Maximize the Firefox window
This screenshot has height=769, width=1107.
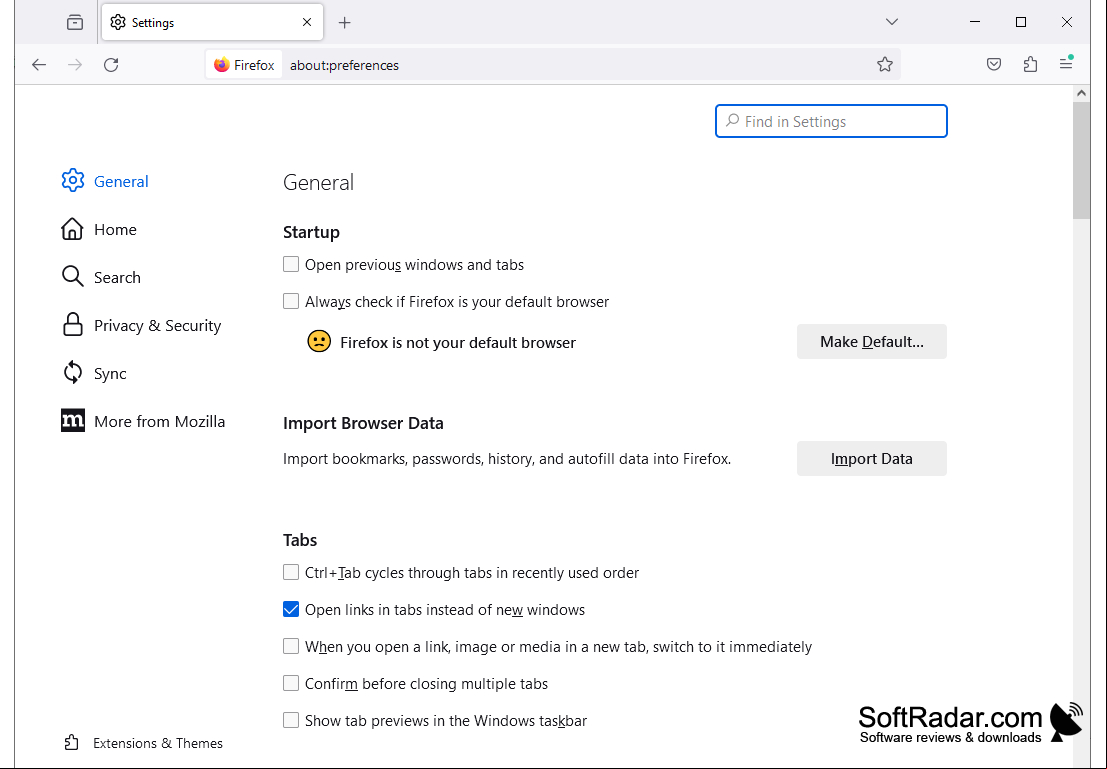point(1021,22)
